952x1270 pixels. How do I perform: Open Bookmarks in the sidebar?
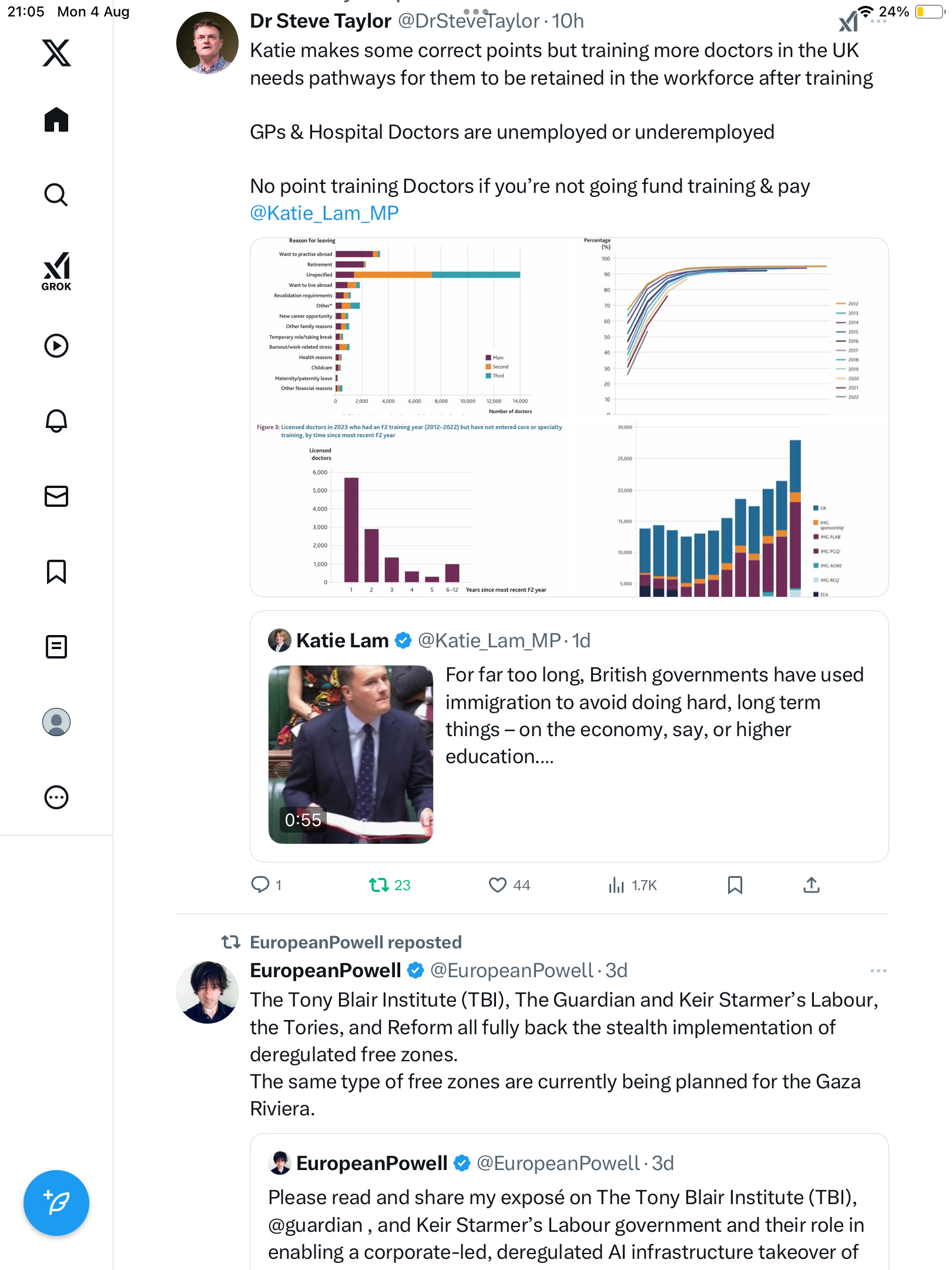(x=56, y=571)
